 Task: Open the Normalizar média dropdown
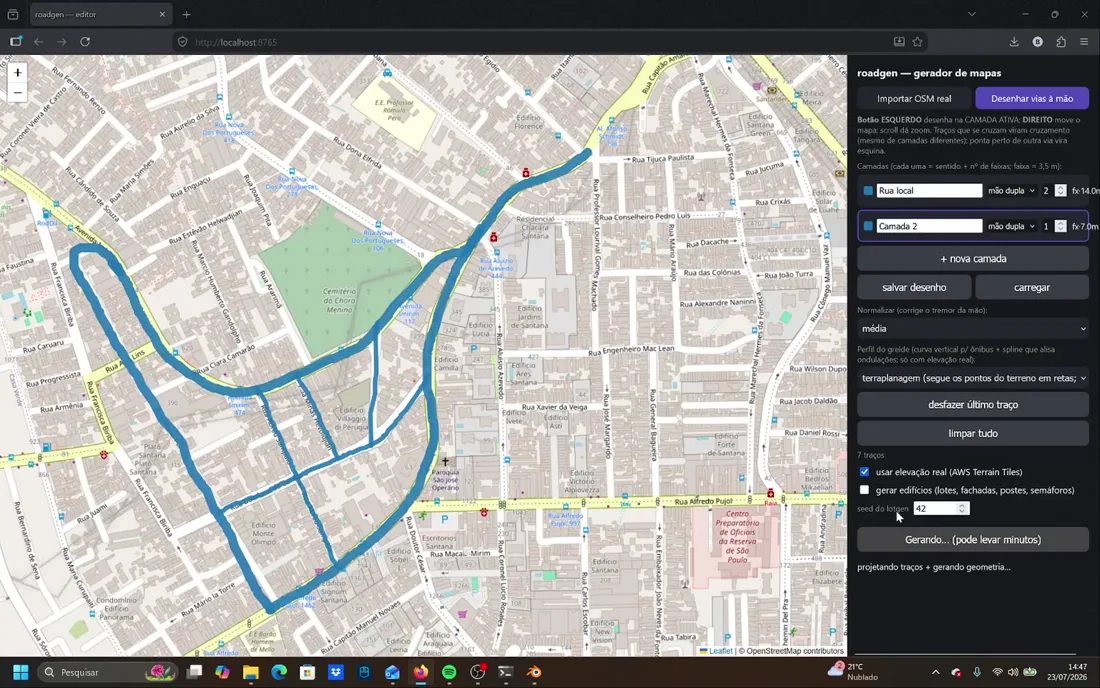pos(973,328)
